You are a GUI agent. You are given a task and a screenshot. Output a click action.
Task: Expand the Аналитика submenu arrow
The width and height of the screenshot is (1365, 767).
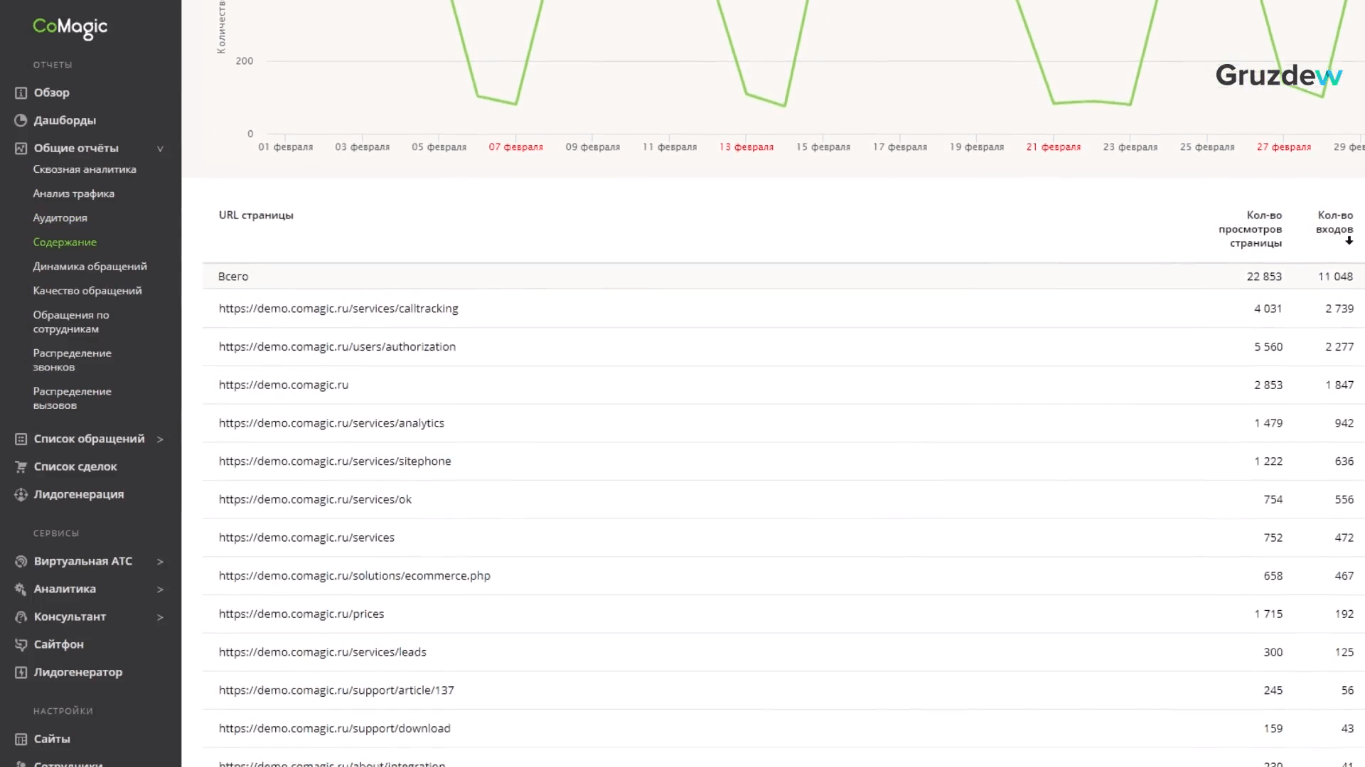point(160,590)
